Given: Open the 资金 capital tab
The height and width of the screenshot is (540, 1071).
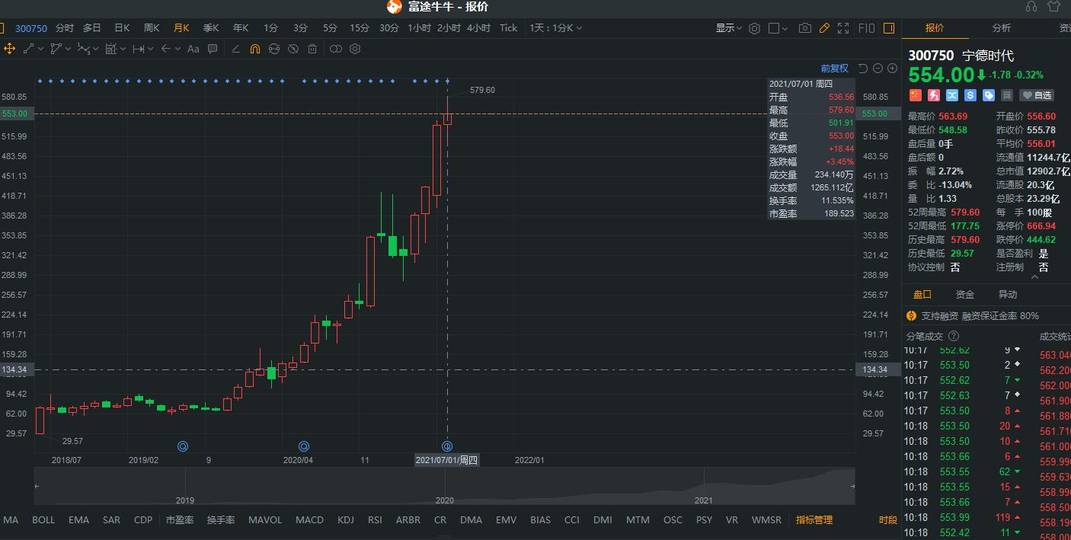Looking at the screenshot, I should [964, 294].
